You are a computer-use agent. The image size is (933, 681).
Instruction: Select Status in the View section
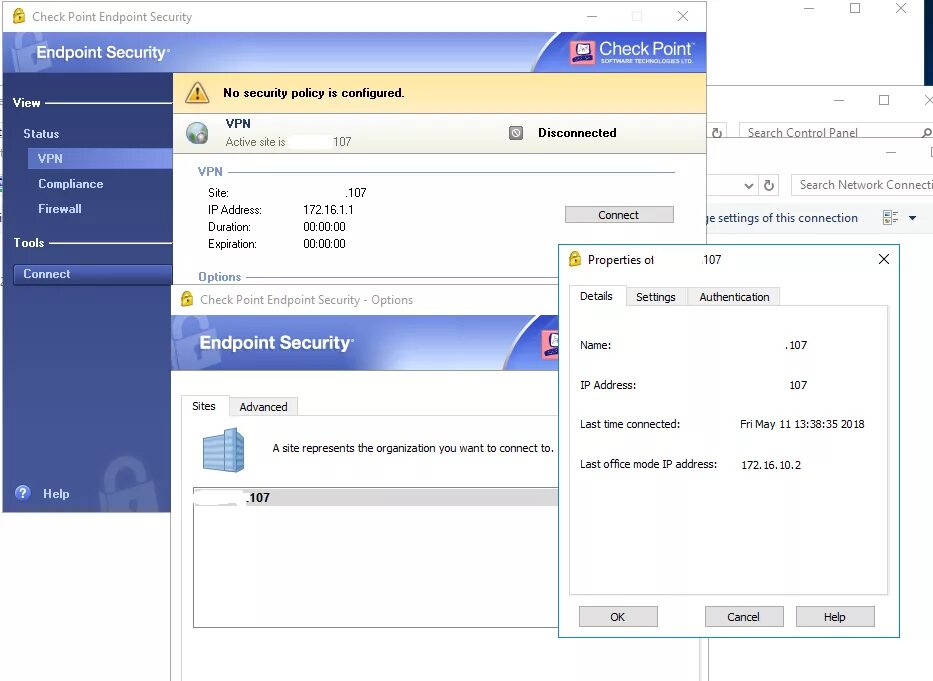click(41, 134)
